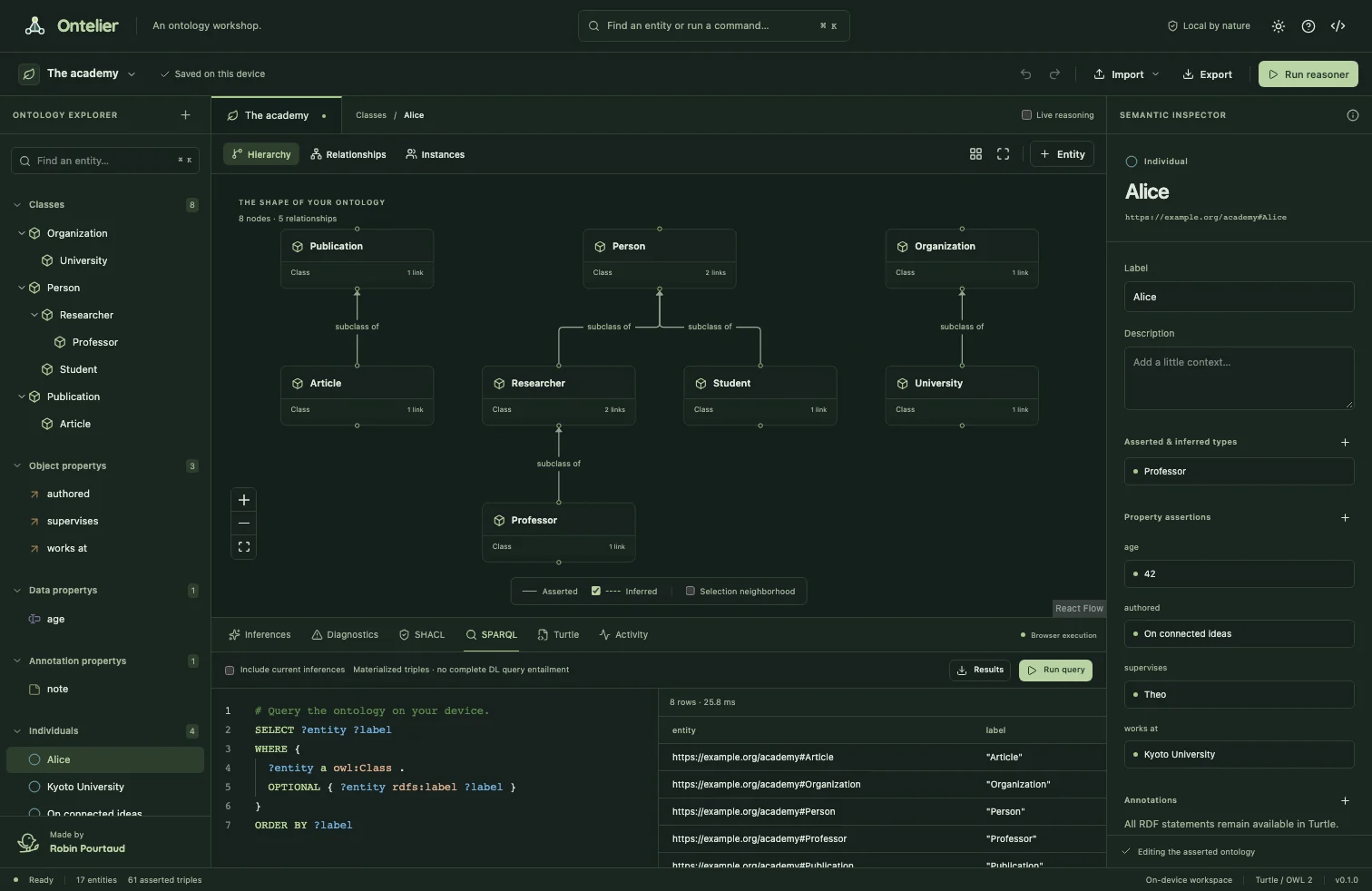
Task: Click the Run query button
Action: click(x=1055, y=671)
